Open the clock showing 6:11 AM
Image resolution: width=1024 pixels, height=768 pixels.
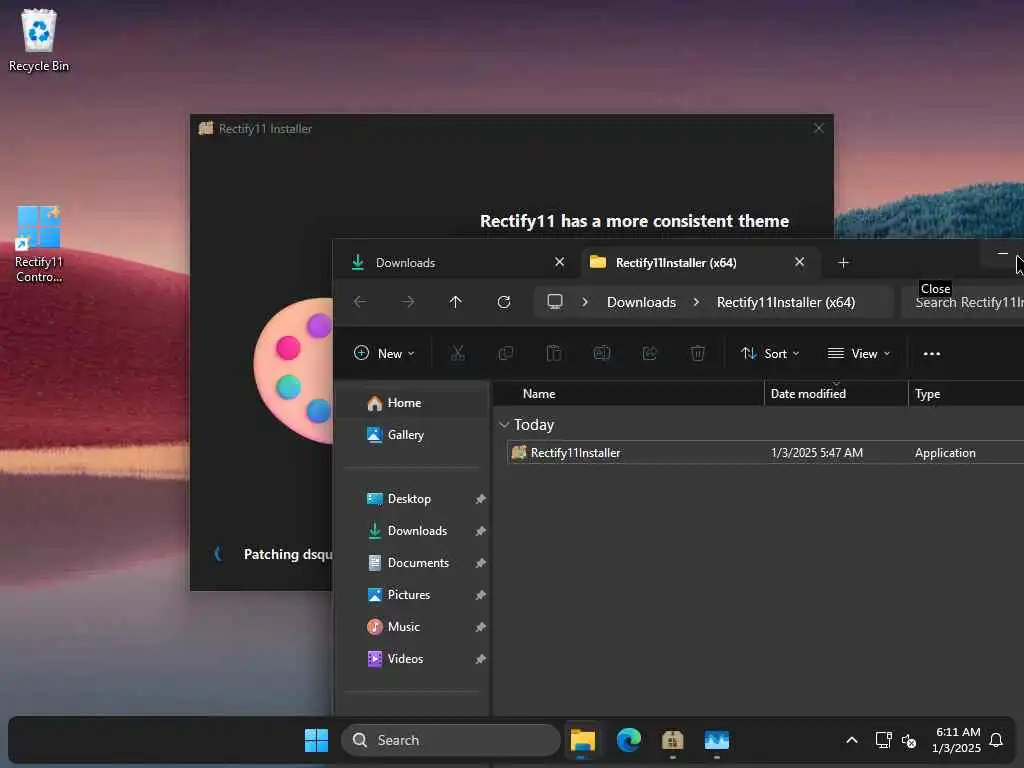tap(957, 740)
